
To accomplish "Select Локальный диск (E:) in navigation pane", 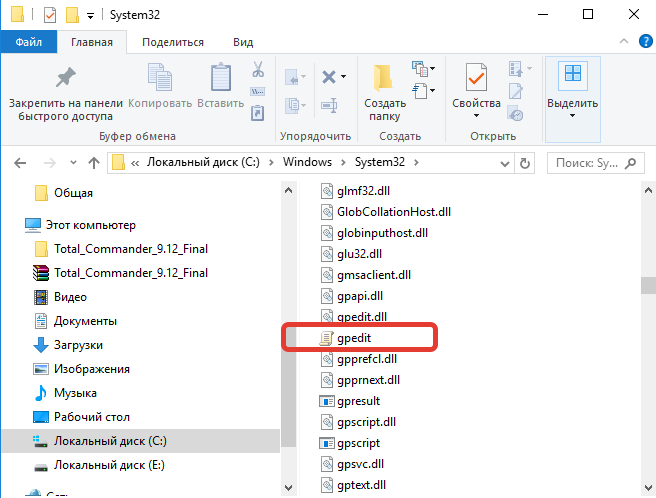I will point(99,465).
